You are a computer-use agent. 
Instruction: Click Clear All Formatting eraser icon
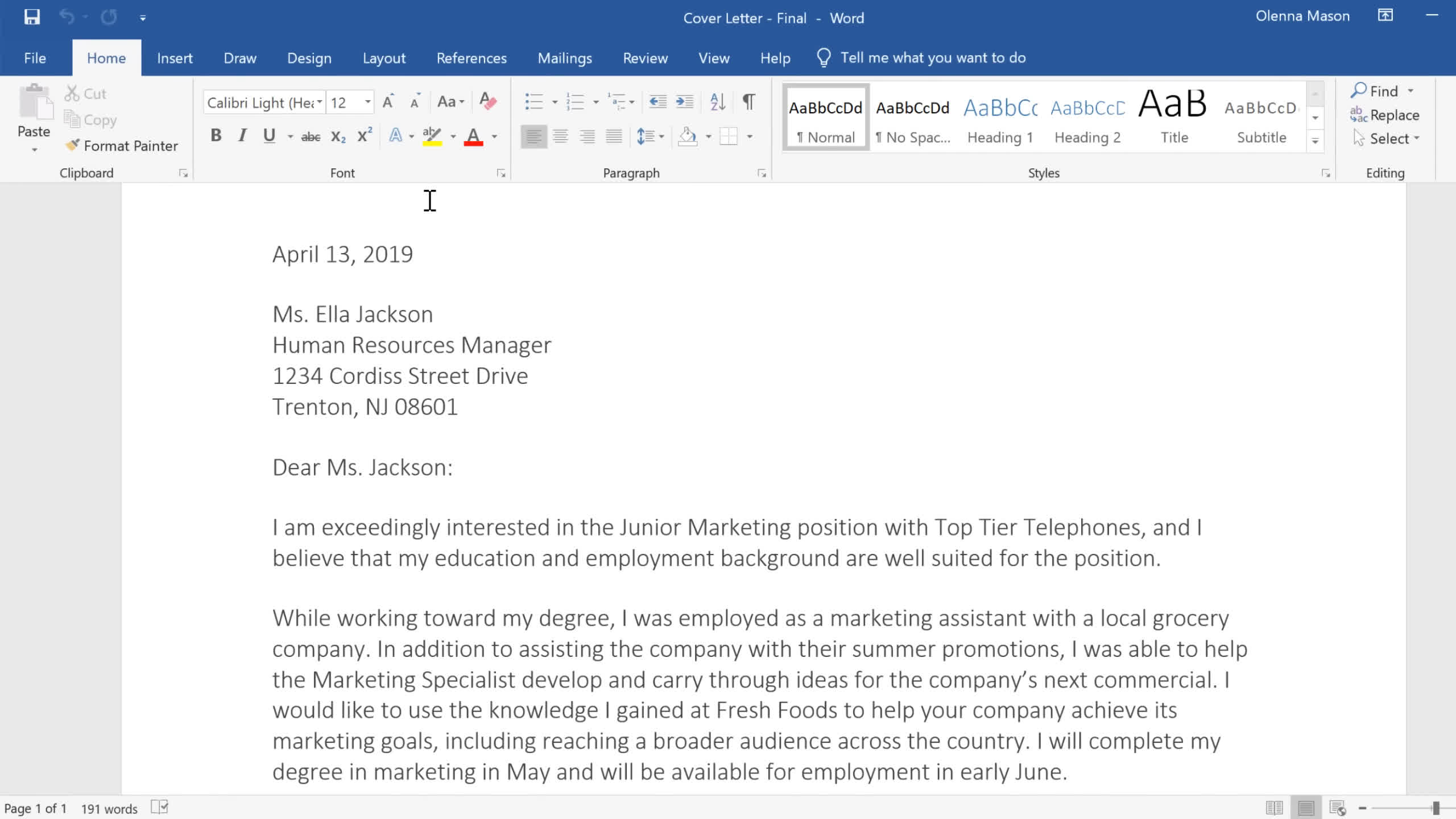(x=487, y=102)
